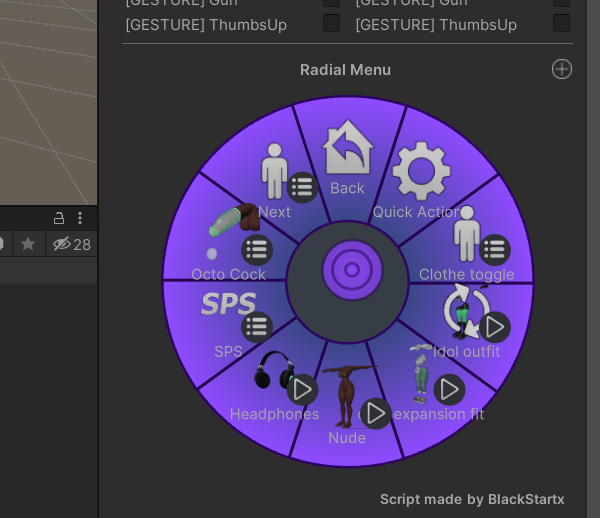Viewport: 600px width, 518px height.
Task: Click the play badge on Idol outfit
Action: tap(494, 327)
